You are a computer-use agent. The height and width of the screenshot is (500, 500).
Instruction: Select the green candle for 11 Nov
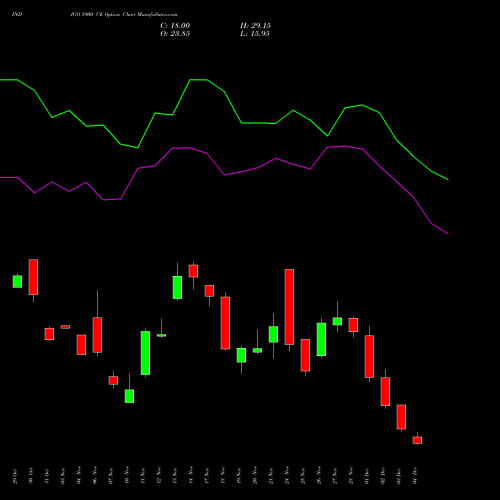pos(145,353)
